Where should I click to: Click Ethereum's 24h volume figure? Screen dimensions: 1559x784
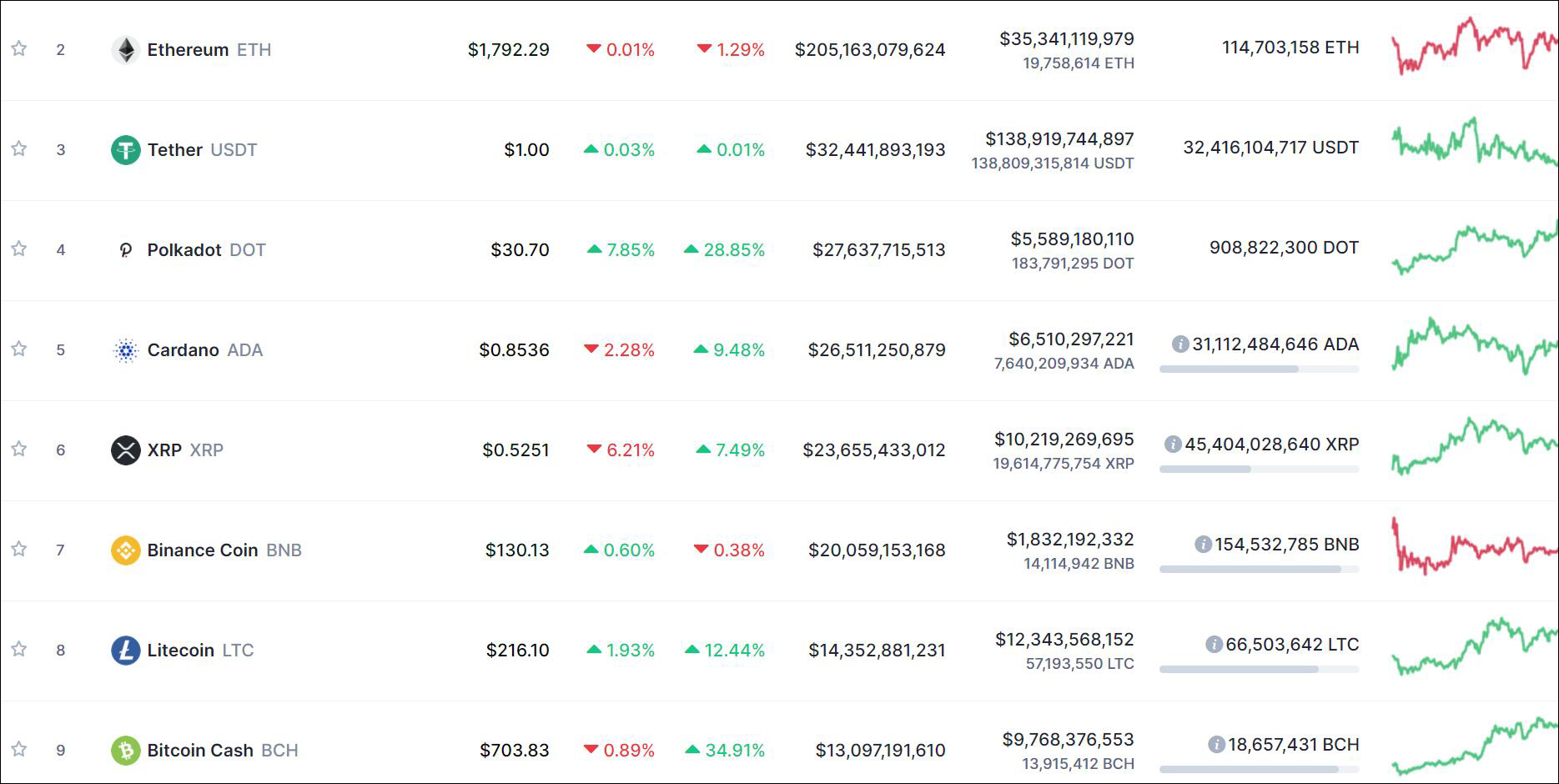click(1067, 39)
